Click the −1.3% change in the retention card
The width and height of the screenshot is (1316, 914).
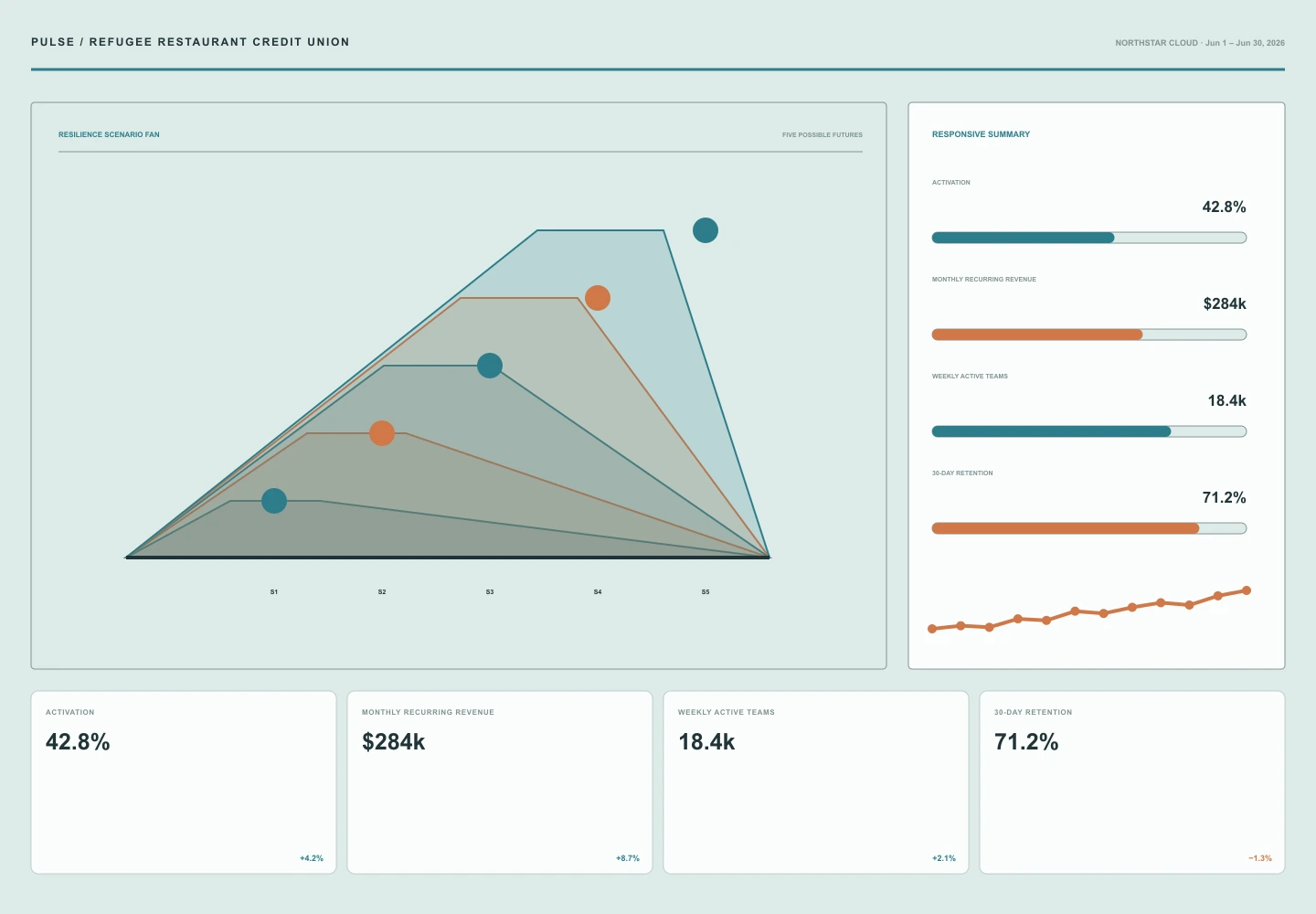click(1260, 858)
